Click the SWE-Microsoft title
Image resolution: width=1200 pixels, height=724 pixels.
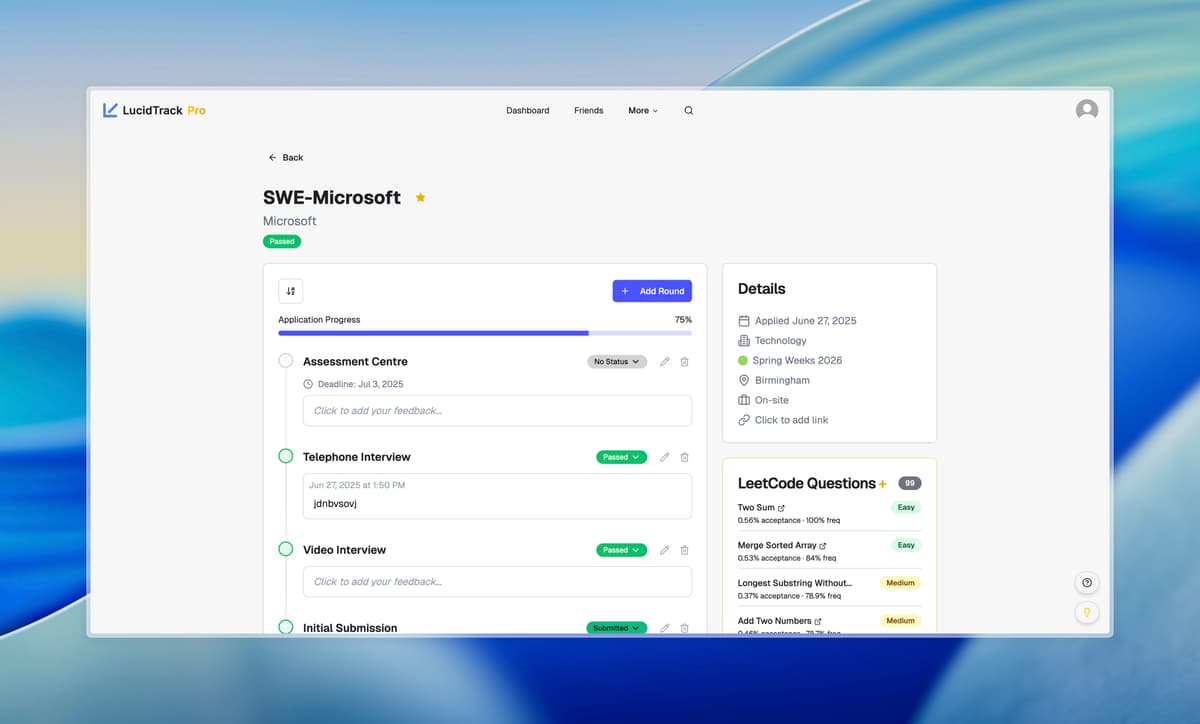pyautogui.click(x=332, y=198)
